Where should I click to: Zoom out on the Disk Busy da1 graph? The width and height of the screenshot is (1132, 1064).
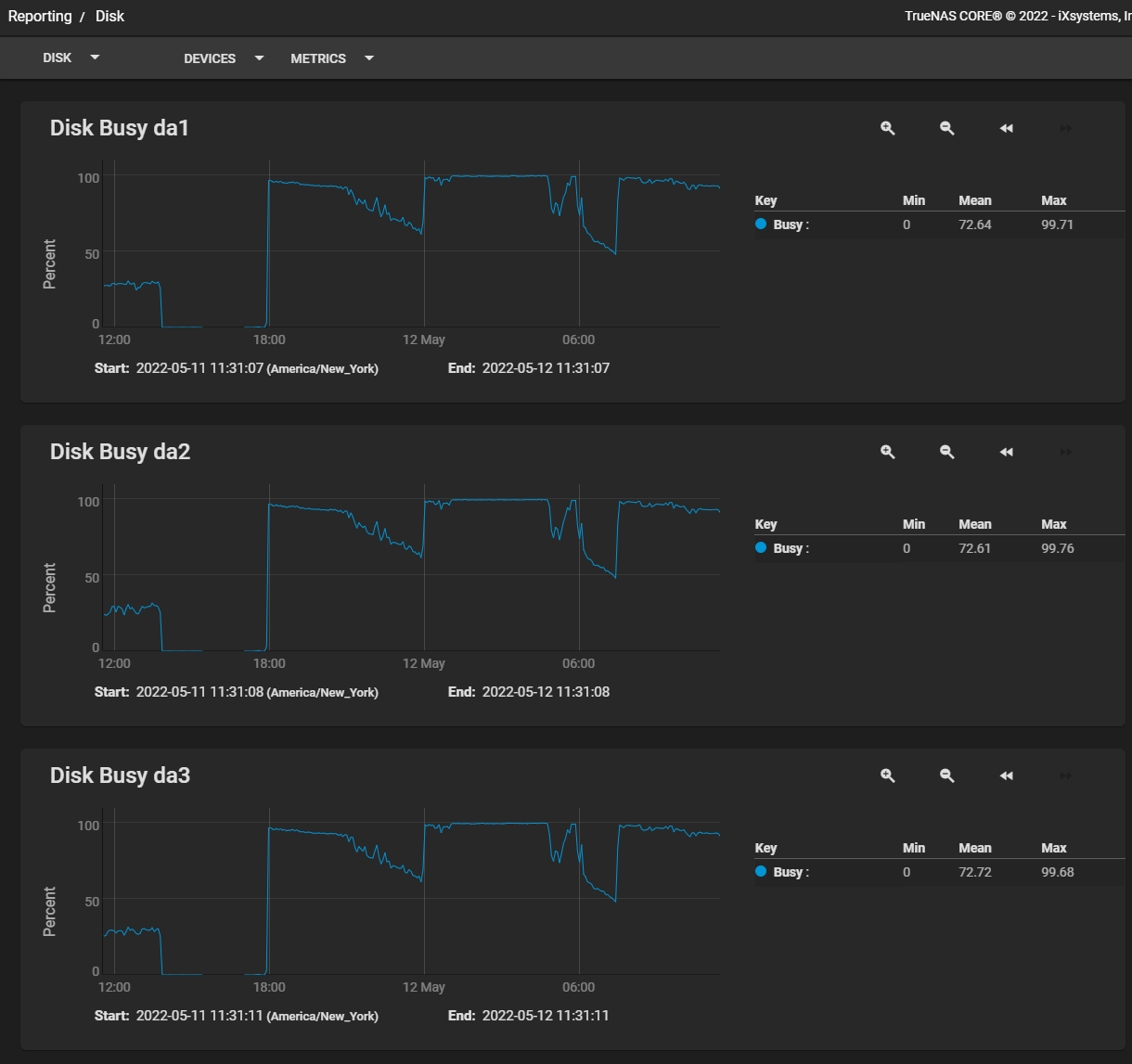coord(947,128)
